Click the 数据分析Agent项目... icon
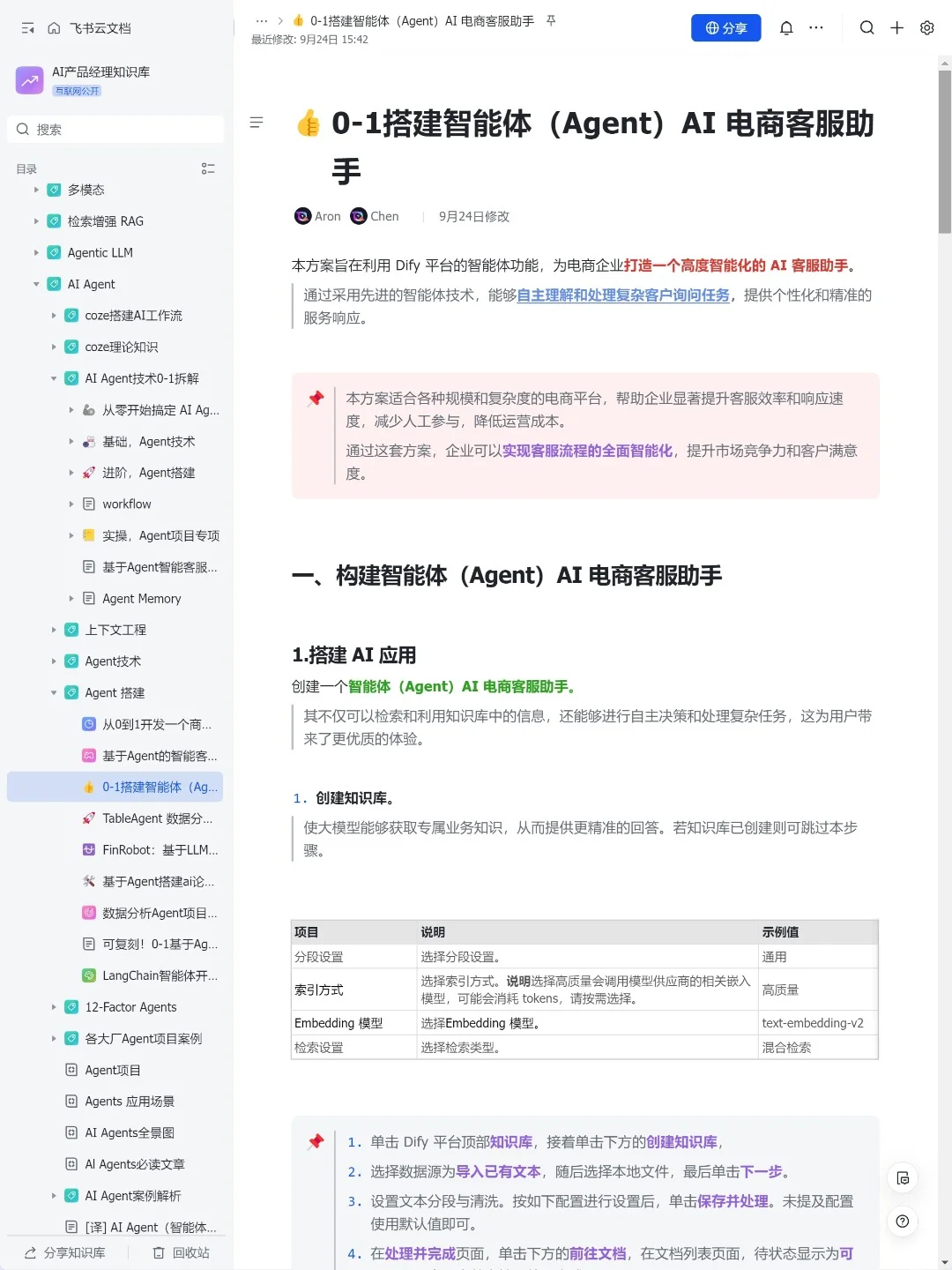Viewport: 952px width, 1270px height. pyautogui.click(x=89, y=913)
